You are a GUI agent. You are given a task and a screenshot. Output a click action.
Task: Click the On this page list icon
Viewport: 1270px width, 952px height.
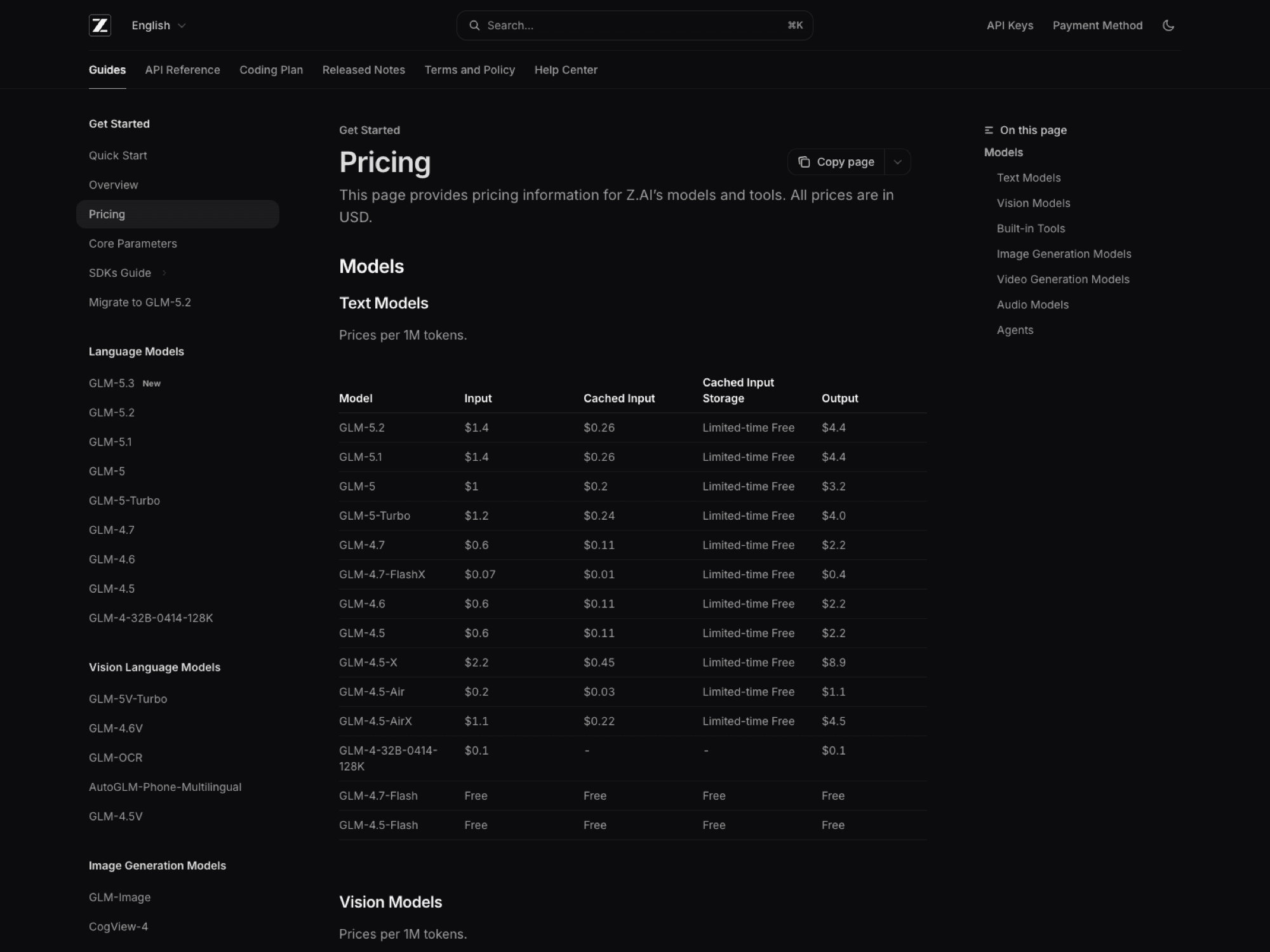tap(989, 130)
